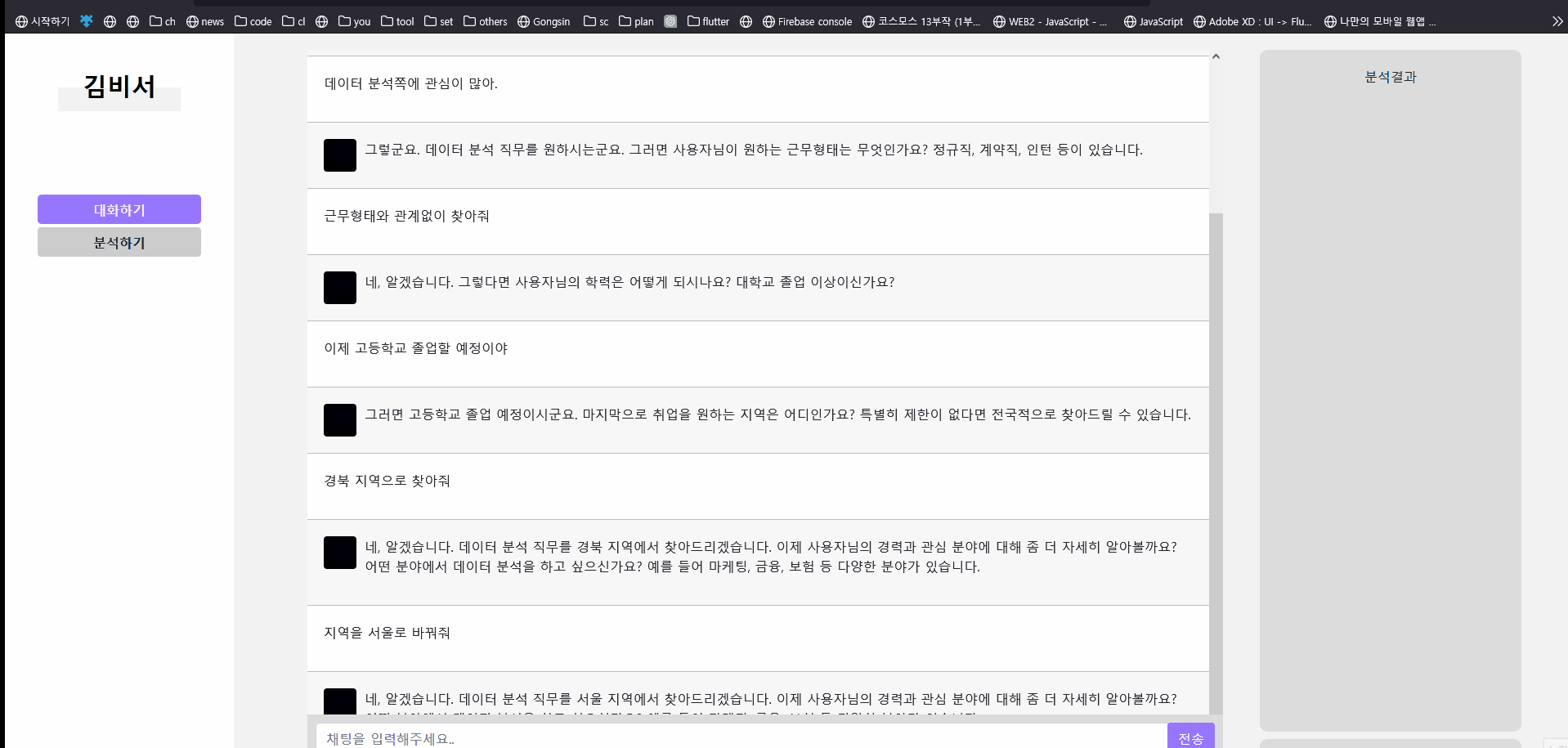Focus the chat message input field
Image resolution: width=1568 pixels, height=748 pixels.
740,737
